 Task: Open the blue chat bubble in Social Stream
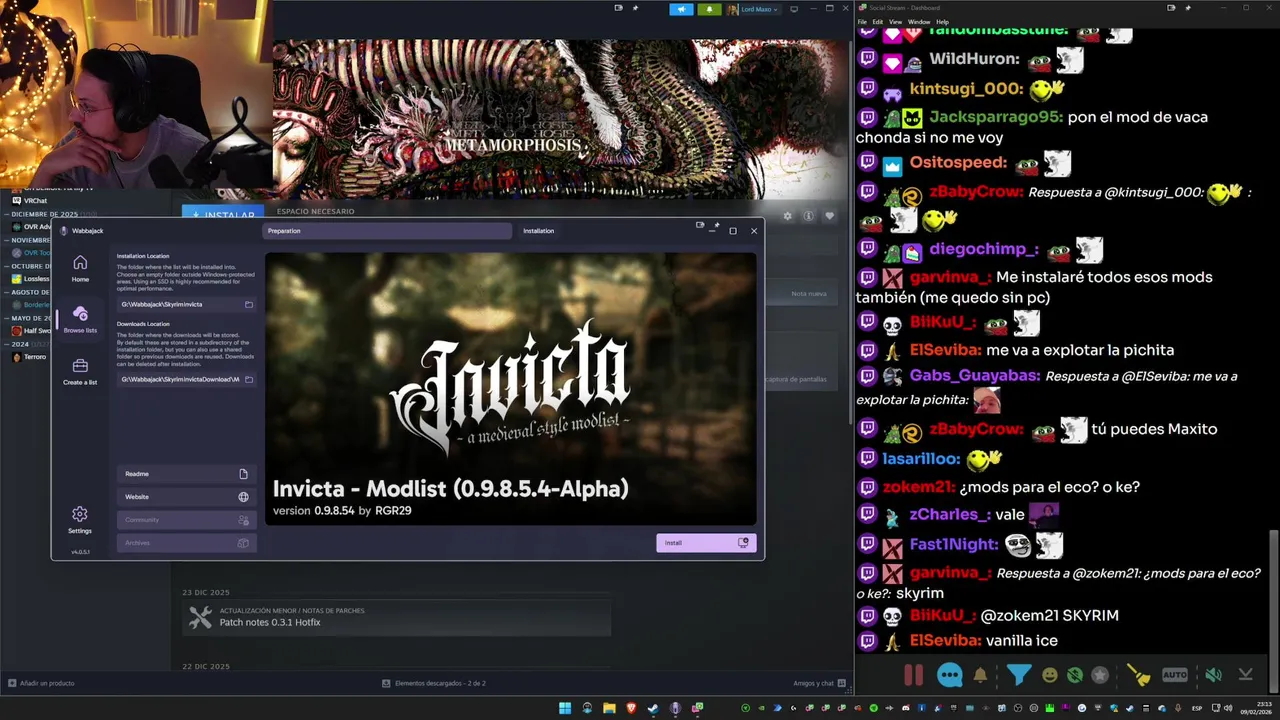[950, 675]
